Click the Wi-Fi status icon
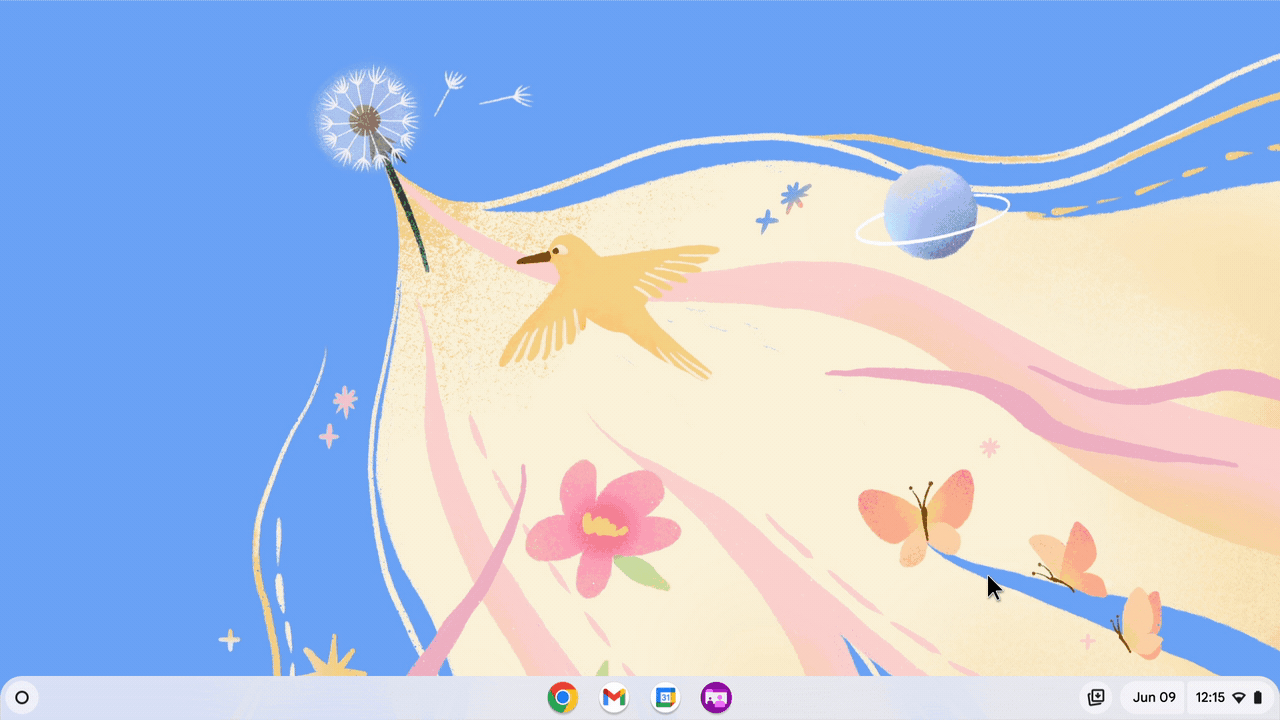1280x720 pixels. point(1239,698)
